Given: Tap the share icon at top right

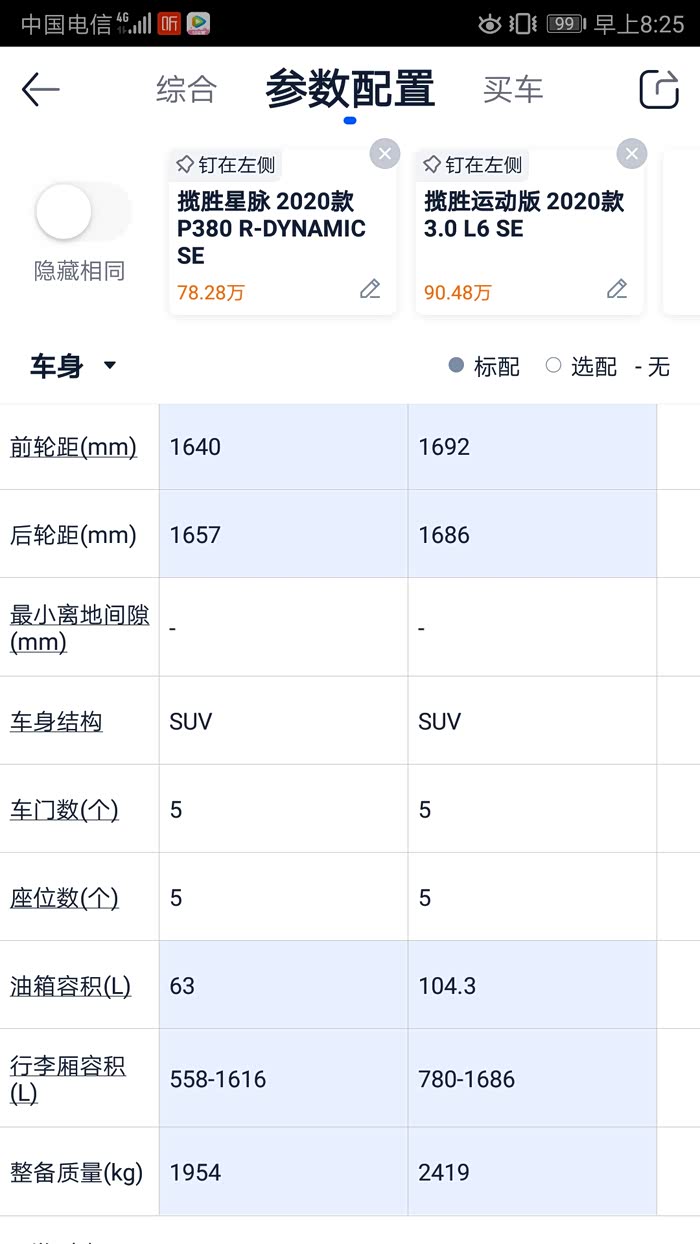Looking at the screenshot, I should click(x=658, y=90).
